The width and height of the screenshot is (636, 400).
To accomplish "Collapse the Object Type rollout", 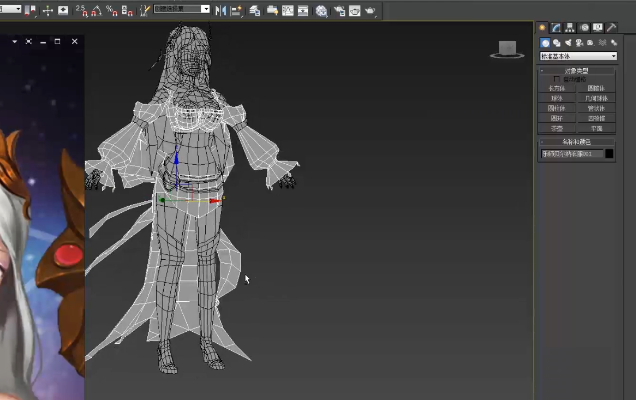I will coord(577,70).
